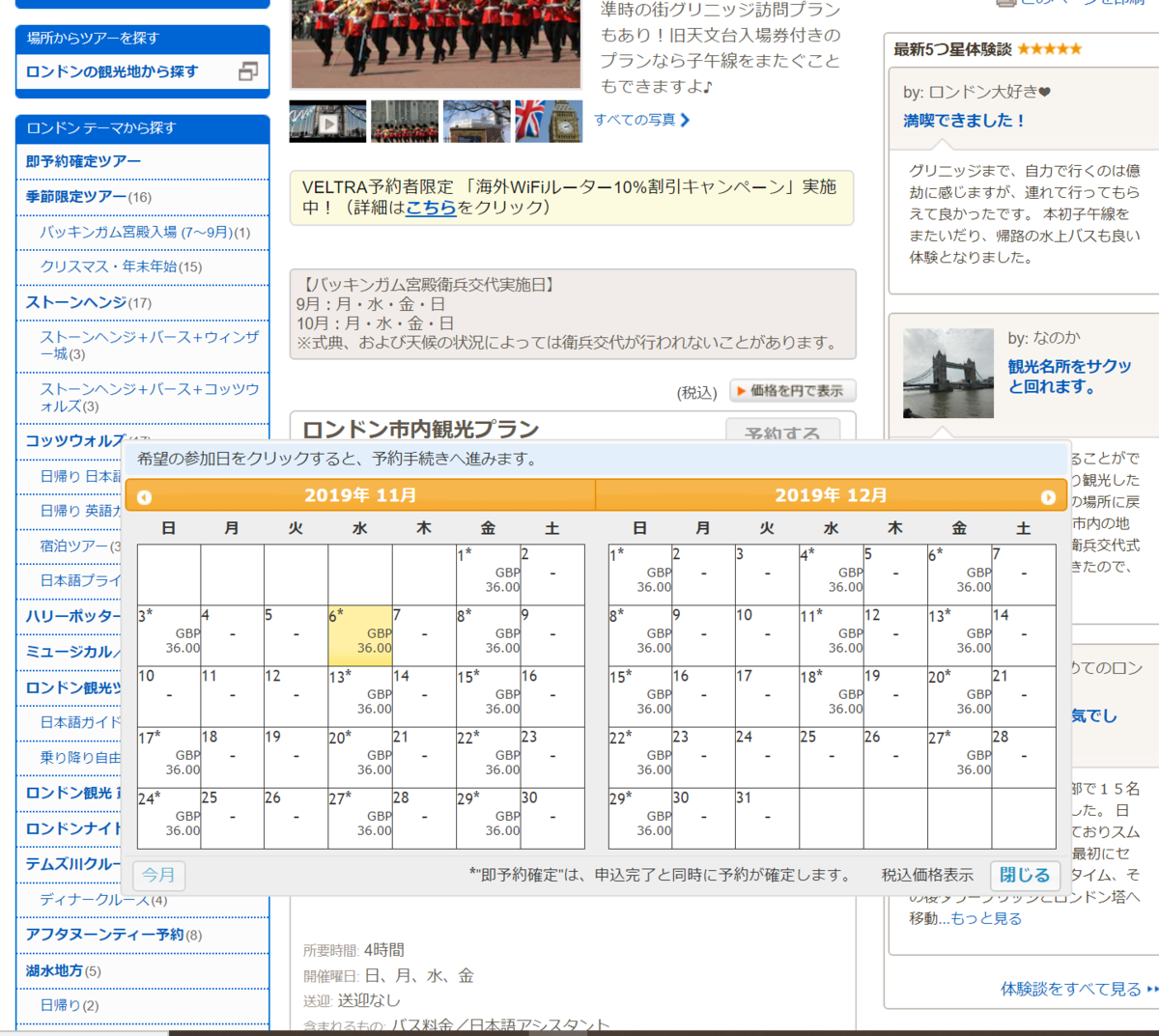Select December 4 date cell

[x=832, y=574]
